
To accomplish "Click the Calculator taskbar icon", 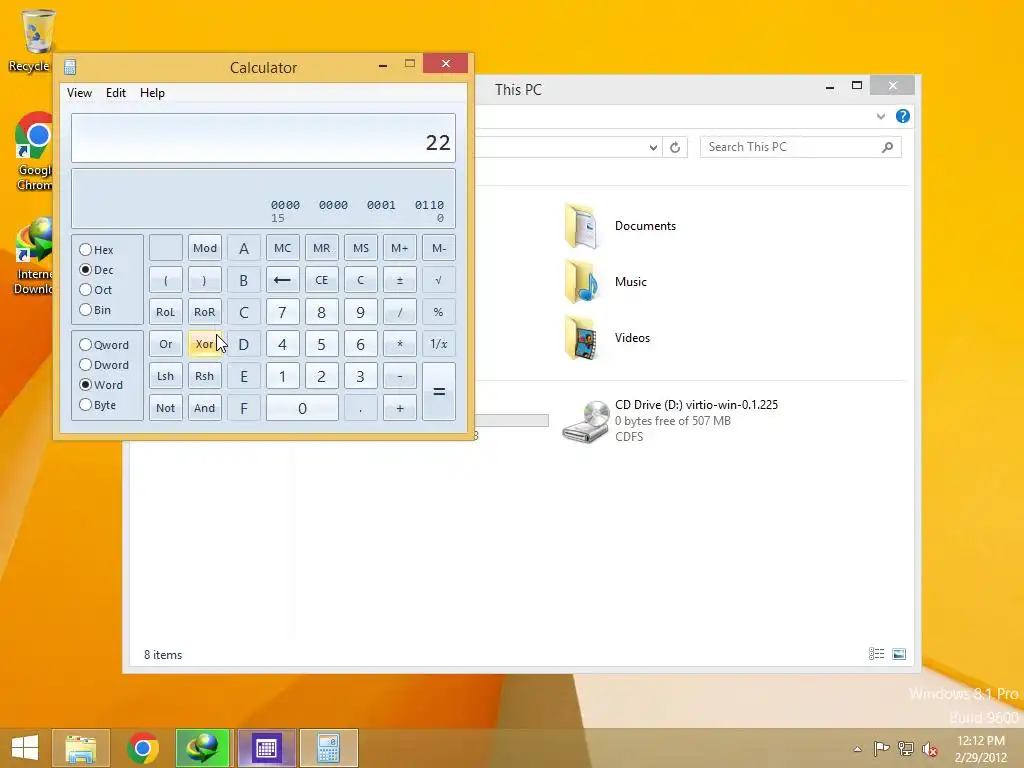I will point(328,748).
